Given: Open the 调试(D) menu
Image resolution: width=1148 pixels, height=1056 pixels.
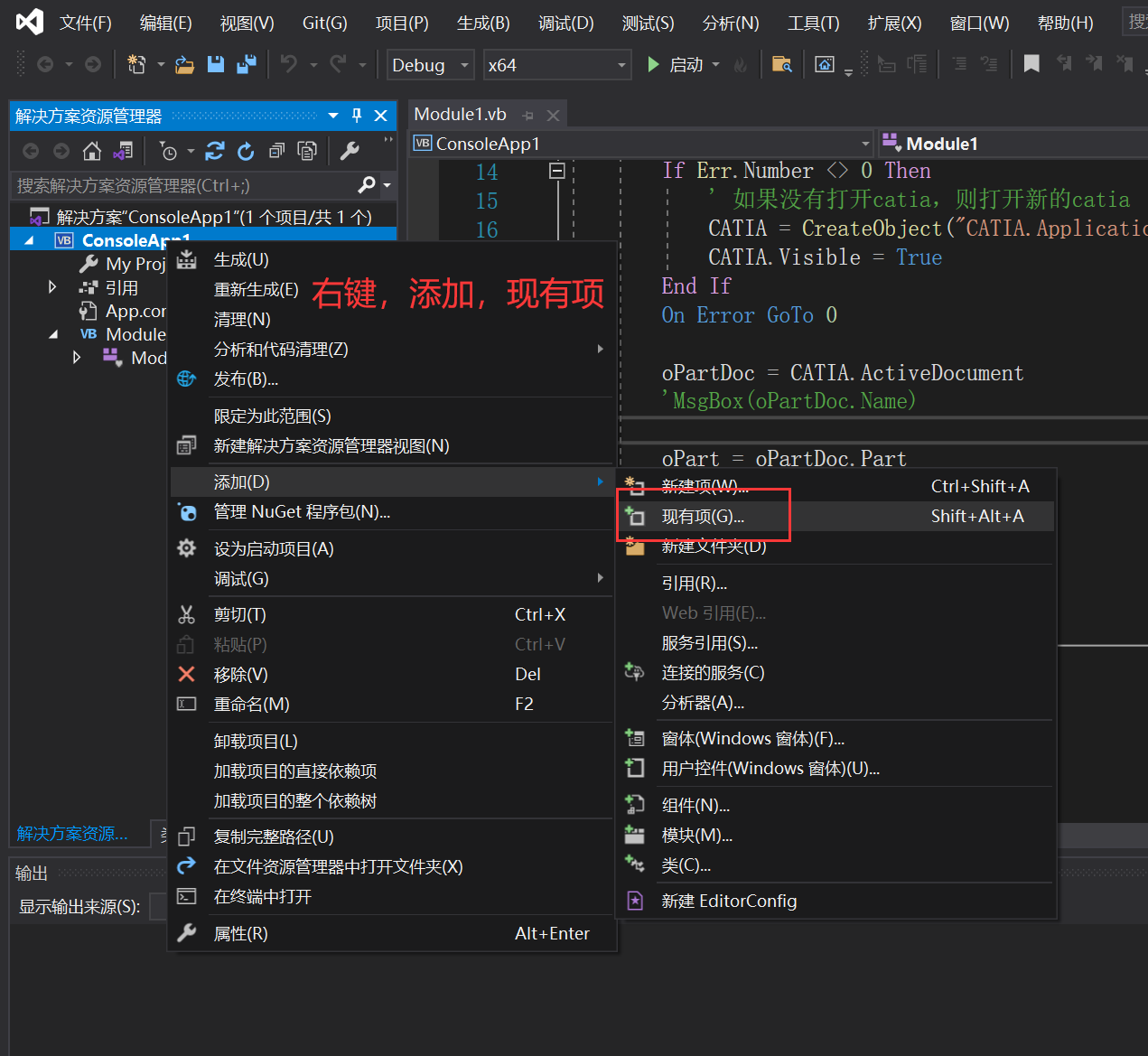Looking at the screenshot, I should 566,23.
